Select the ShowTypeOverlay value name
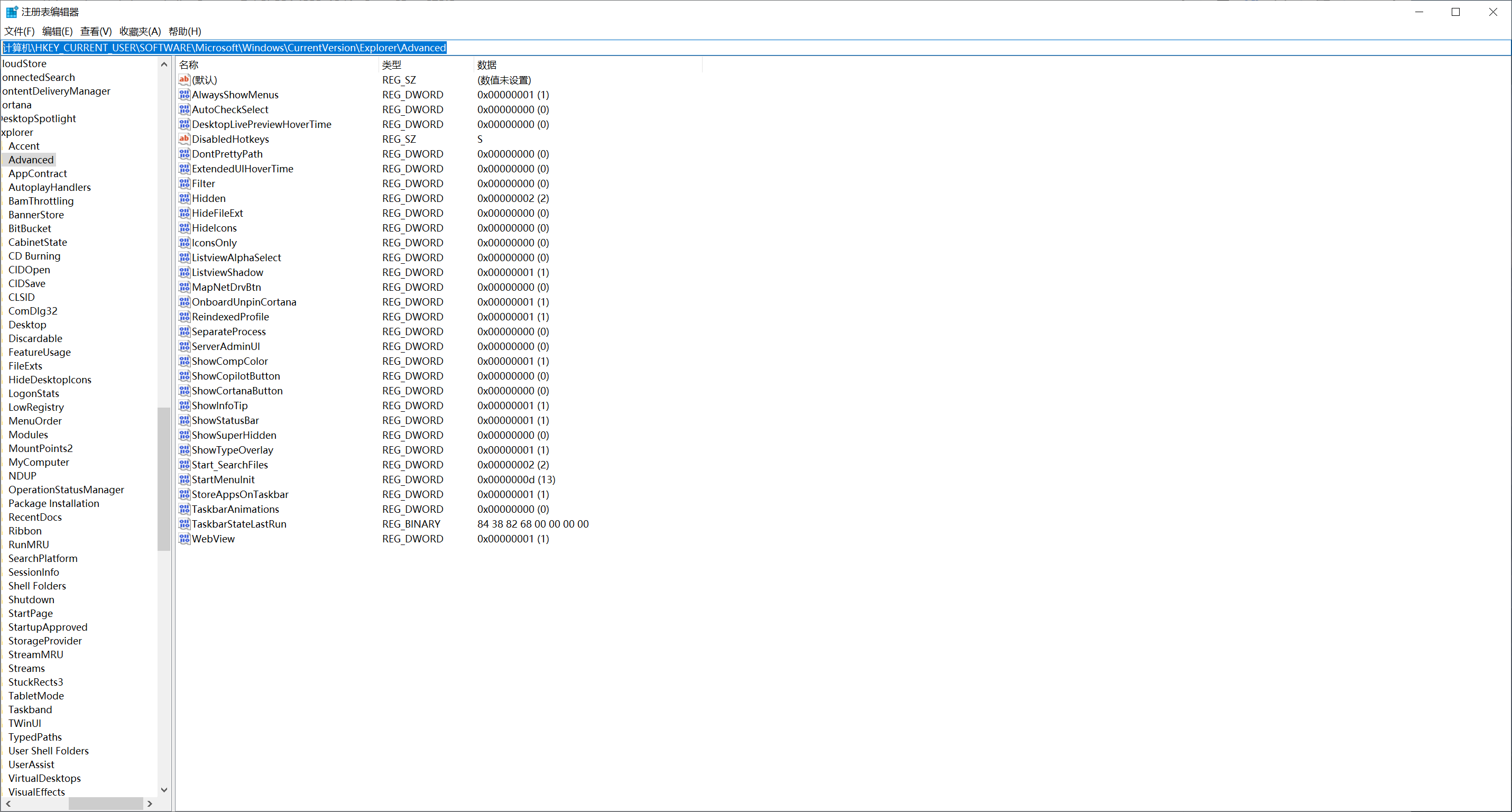The width and height of the screenshot is (1512, 812). 233,450
